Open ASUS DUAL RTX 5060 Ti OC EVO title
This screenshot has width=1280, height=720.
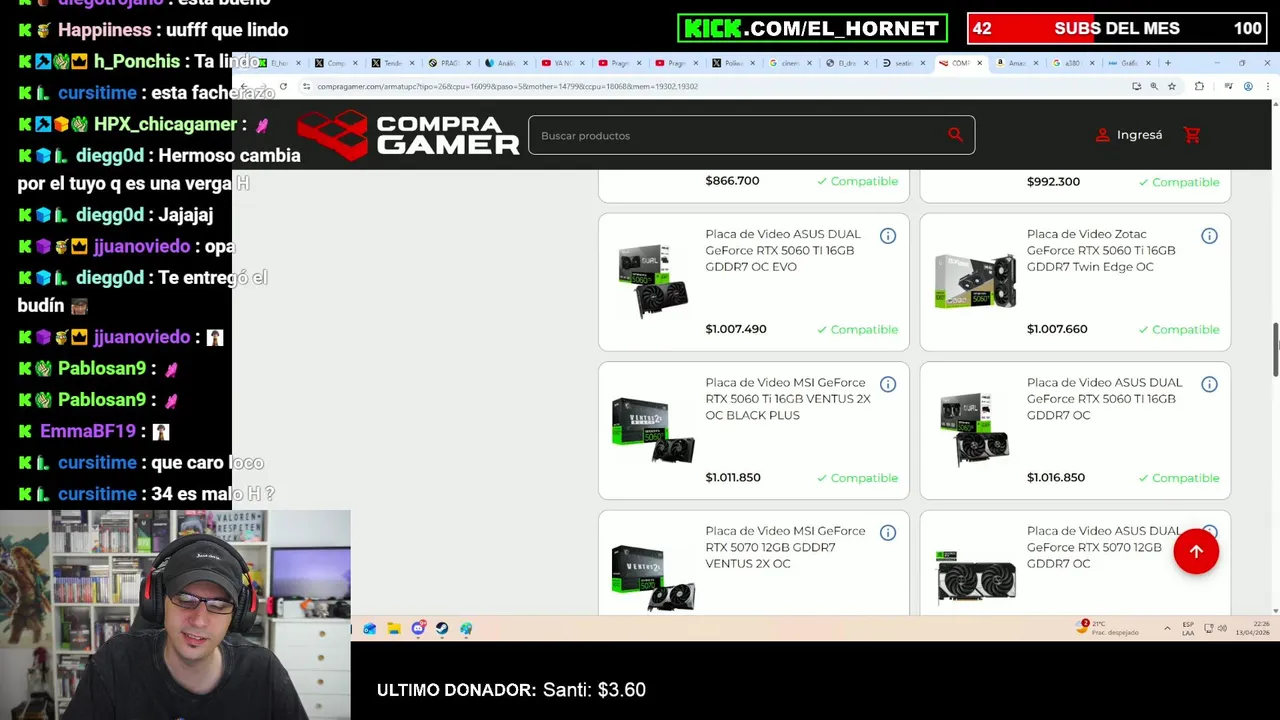pyautogui.click(x=783, y=250)
